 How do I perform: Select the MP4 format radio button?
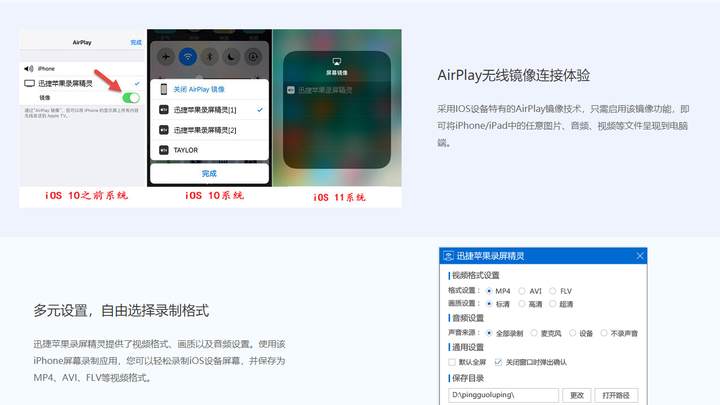click(489, 291)
